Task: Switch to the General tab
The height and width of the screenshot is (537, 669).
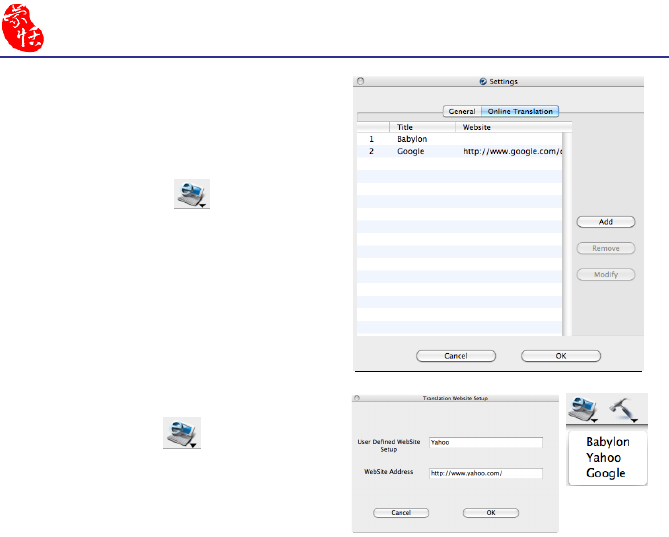Action: 462,111
